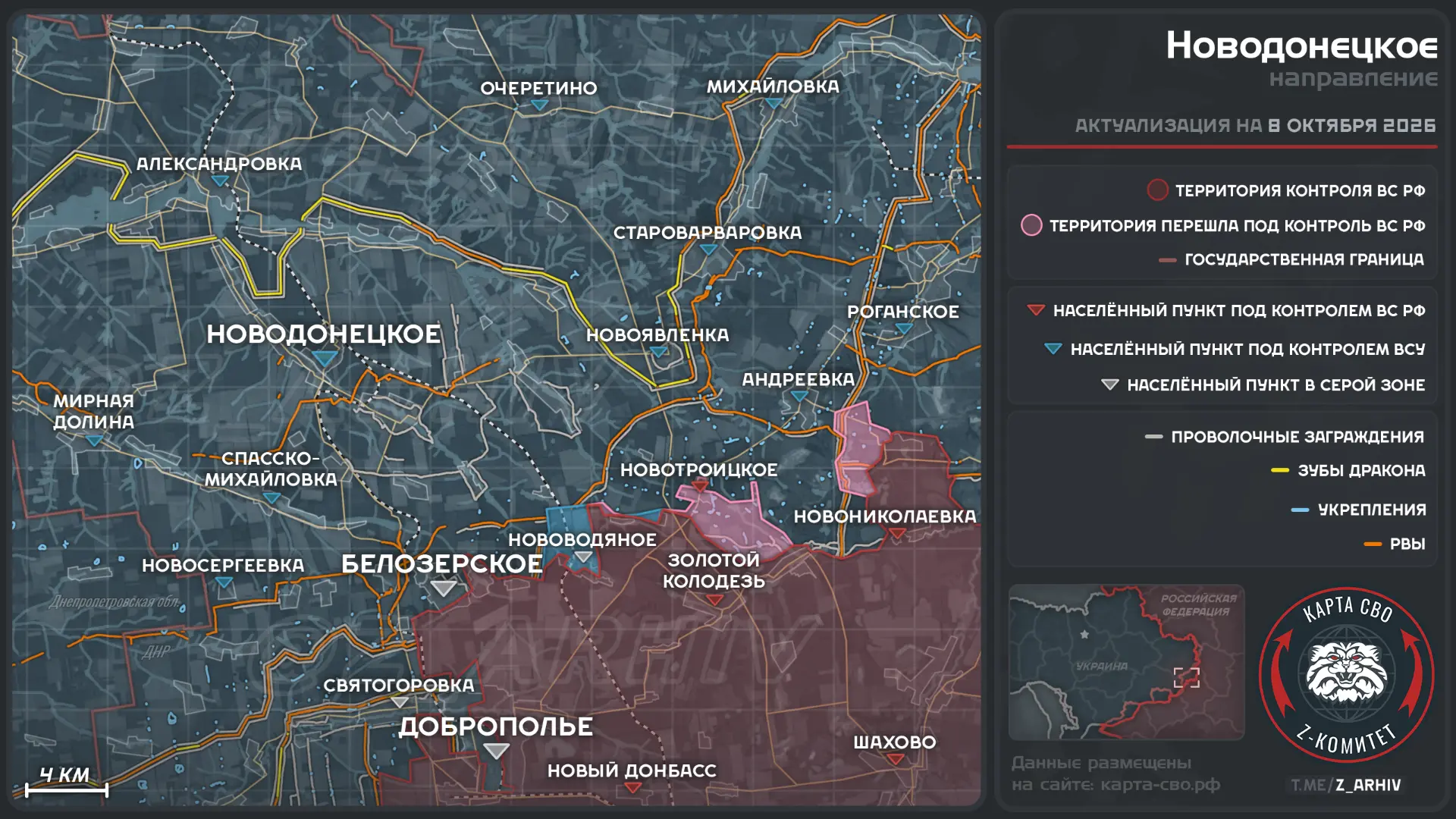This screenshot has width=1456, height=819.
Task: Click the blue triangle legend icon for ВСУ
Action: point(1053,349)
